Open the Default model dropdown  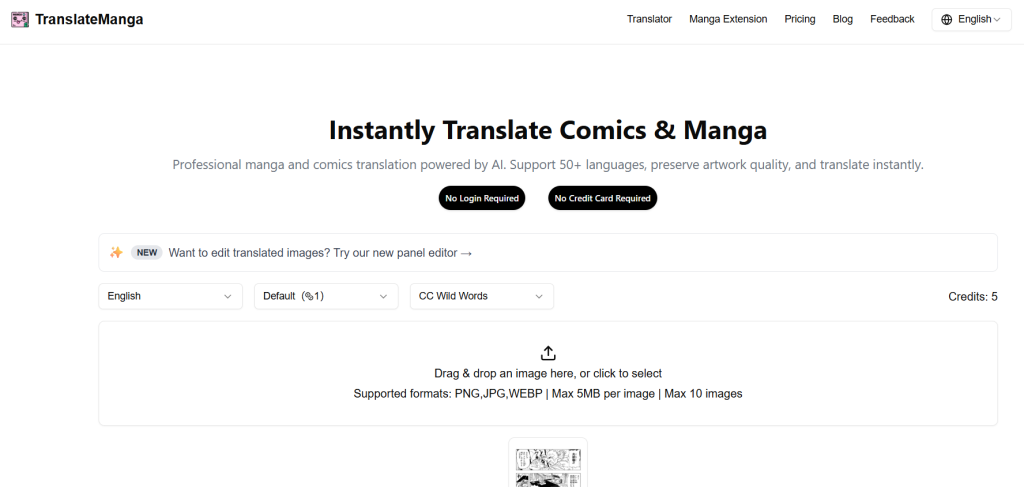point(326,296)
